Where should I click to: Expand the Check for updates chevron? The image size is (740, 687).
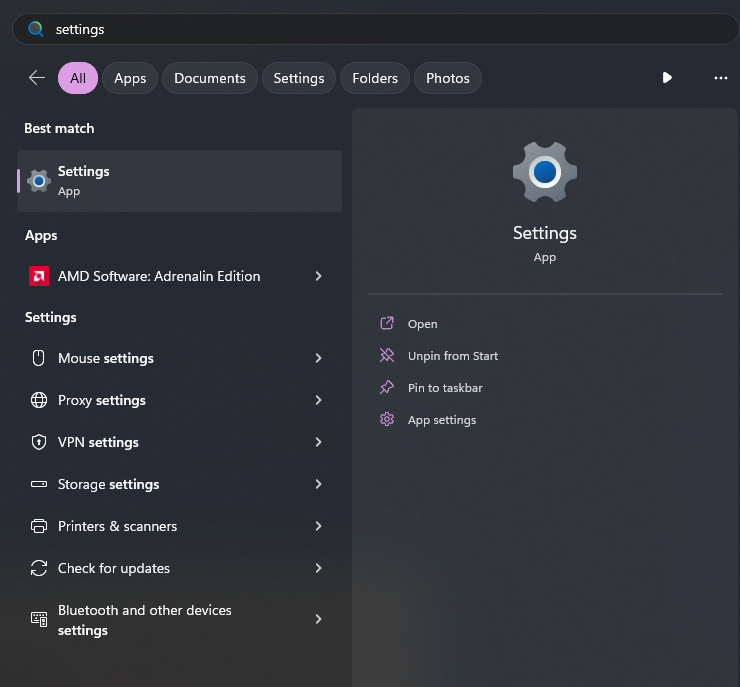click(318, 568)
